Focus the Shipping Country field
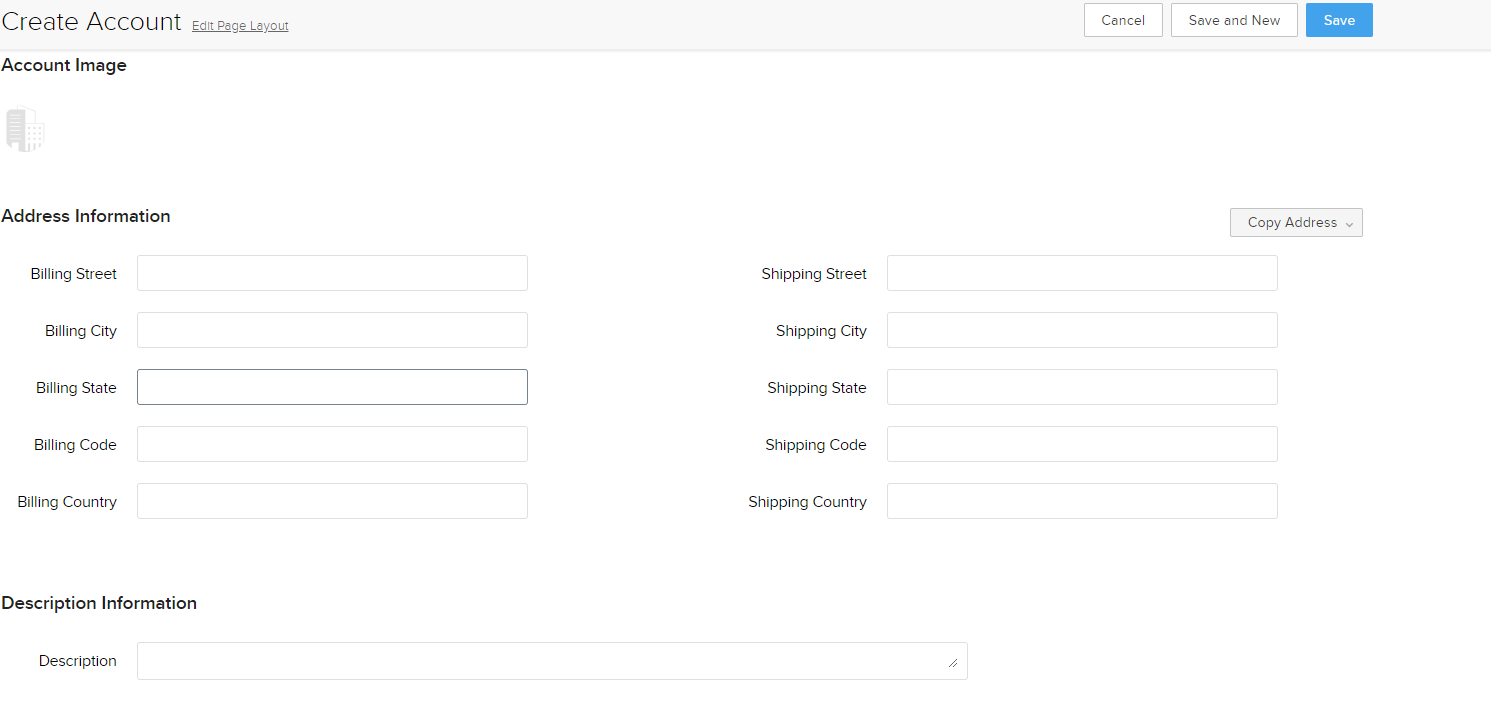Image resolution: width=1491 pixels, height=706 pixels. [1082, 500]
